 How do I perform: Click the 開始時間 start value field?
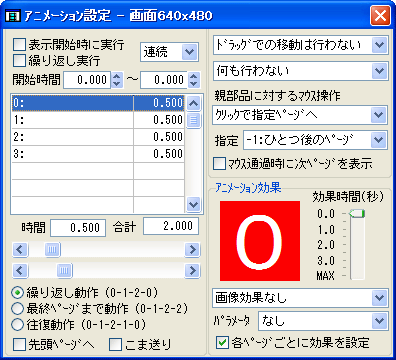click(x=87, y=80)
